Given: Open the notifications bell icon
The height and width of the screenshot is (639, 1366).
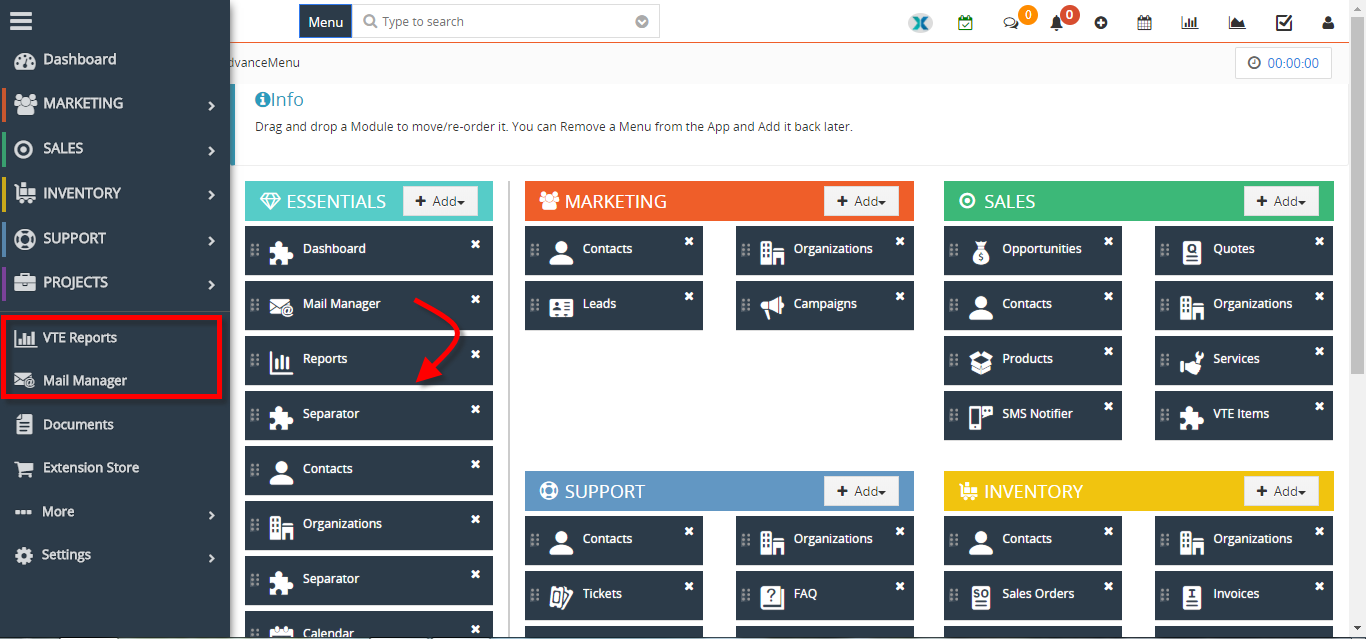Looking at the screenshot, I should [1056, 23].
